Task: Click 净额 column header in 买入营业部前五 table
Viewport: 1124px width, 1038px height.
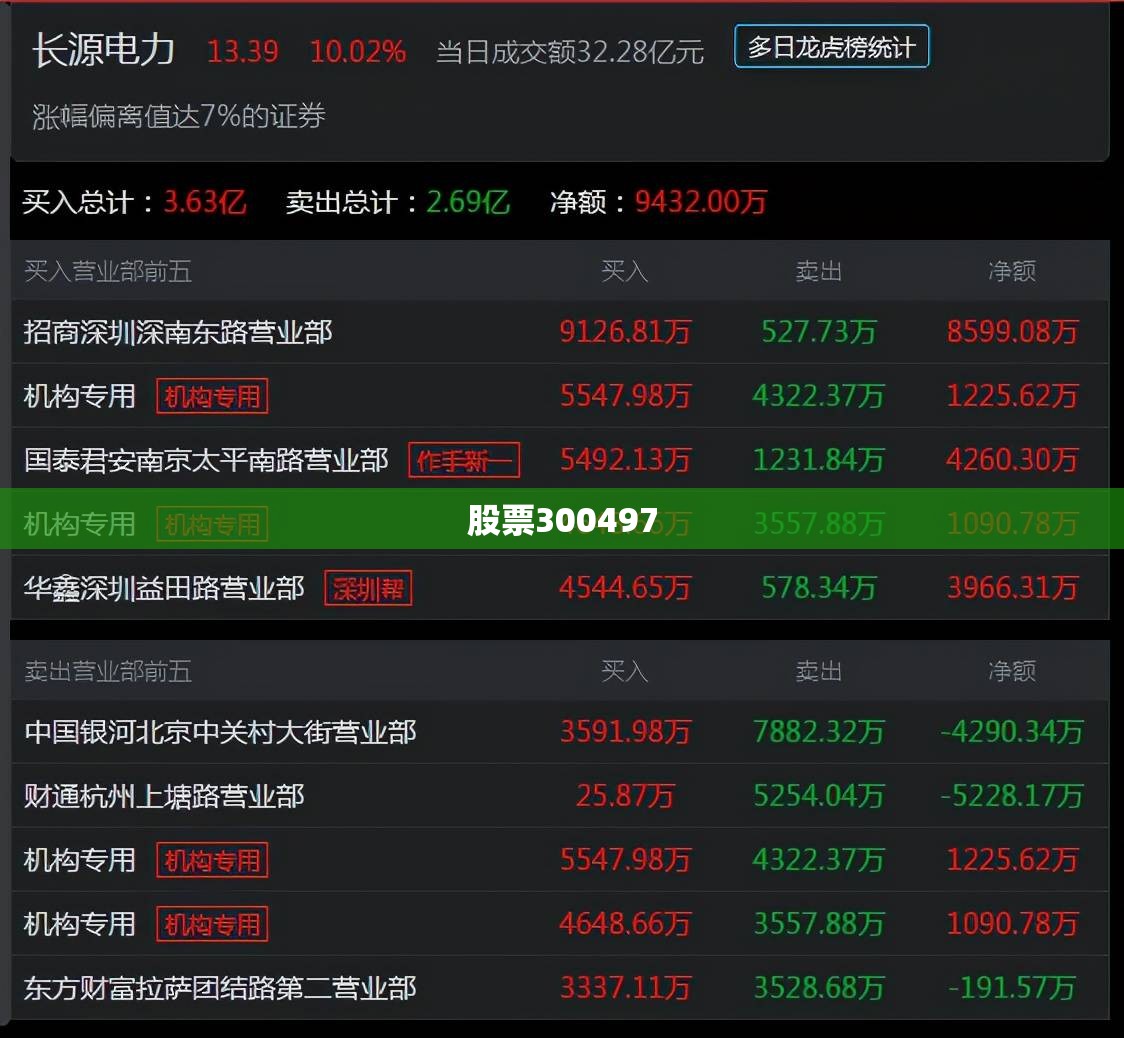Action: pos(1012,271)
